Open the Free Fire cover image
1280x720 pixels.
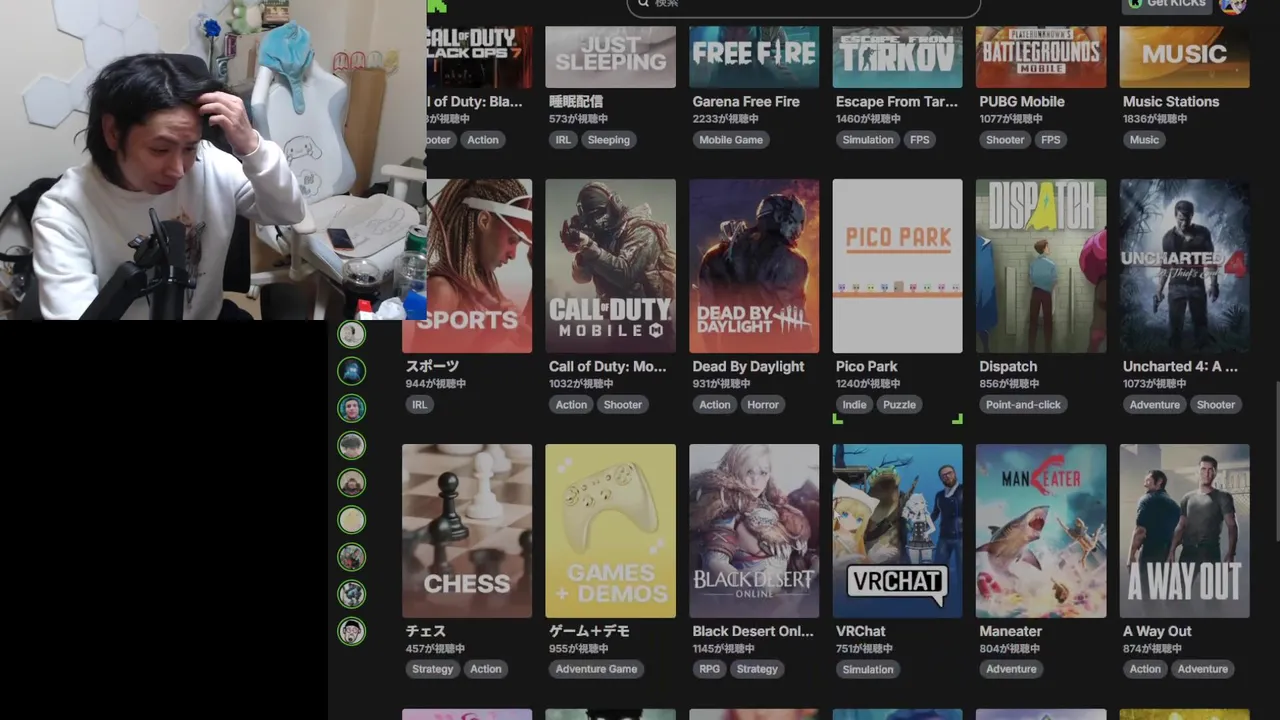pyautogui.click(x=754, y=57)
